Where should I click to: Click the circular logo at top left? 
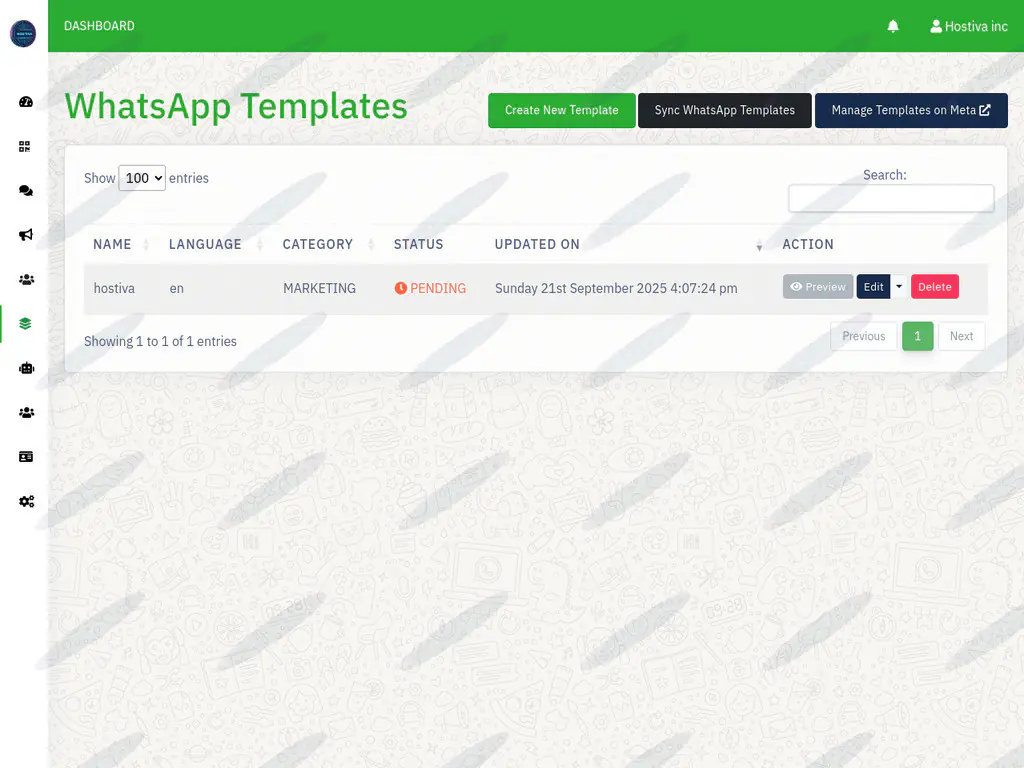click(23, 33)
